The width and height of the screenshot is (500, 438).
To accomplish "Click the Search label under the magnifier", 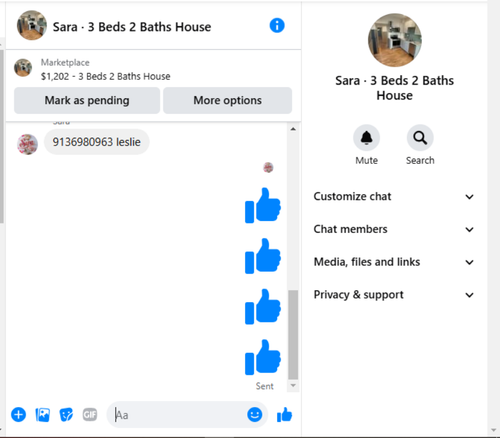I will pyautogui.click(x=420, y=160).
